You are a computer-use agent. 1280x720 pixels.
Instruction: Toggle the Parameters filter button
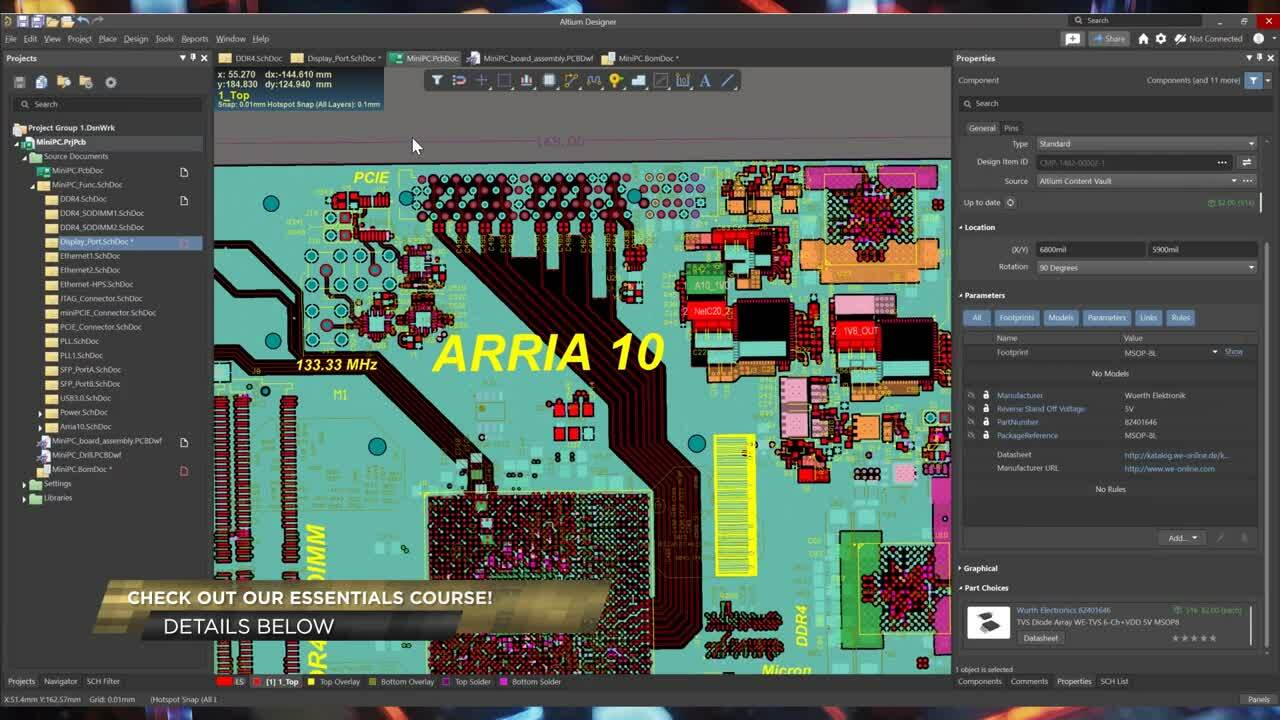tap(1106, 317)
